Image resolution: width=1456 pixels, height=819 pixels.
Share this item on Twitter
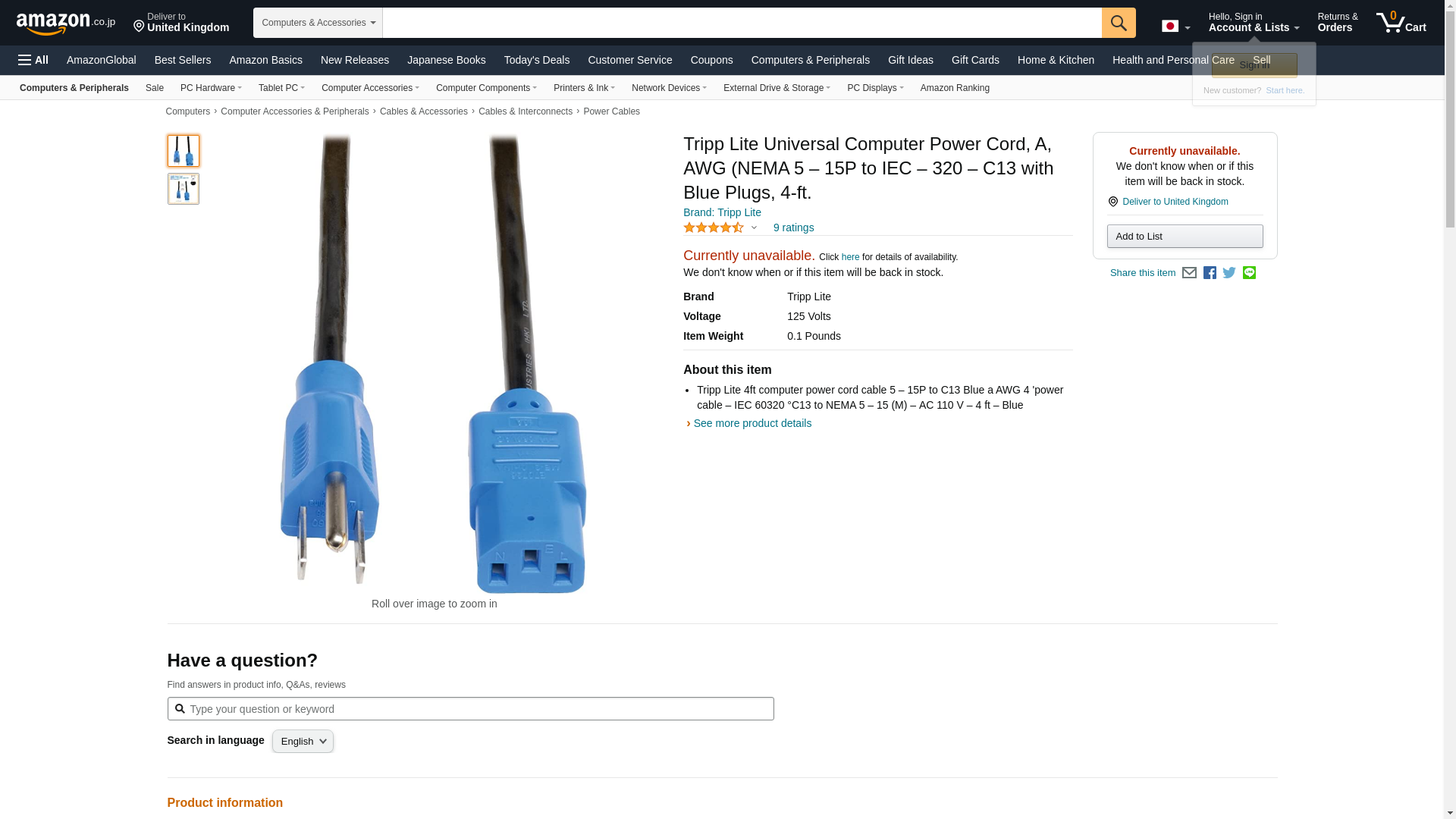[x=1229, y=273]
